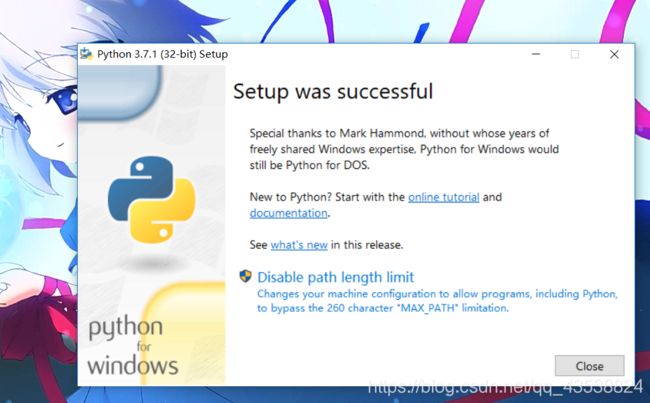This screenshot has width=650, height=403.
Task: Open the documentation link
Action: (289, 213)
